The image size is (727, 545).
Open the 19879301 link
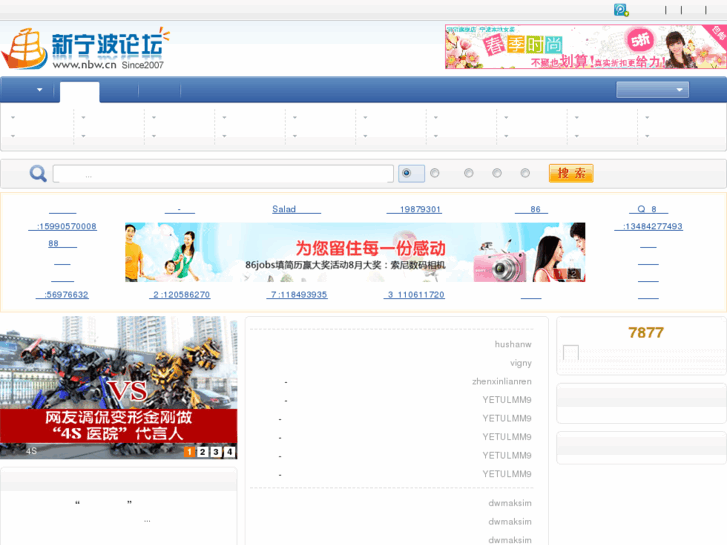(x=414, y=209)
